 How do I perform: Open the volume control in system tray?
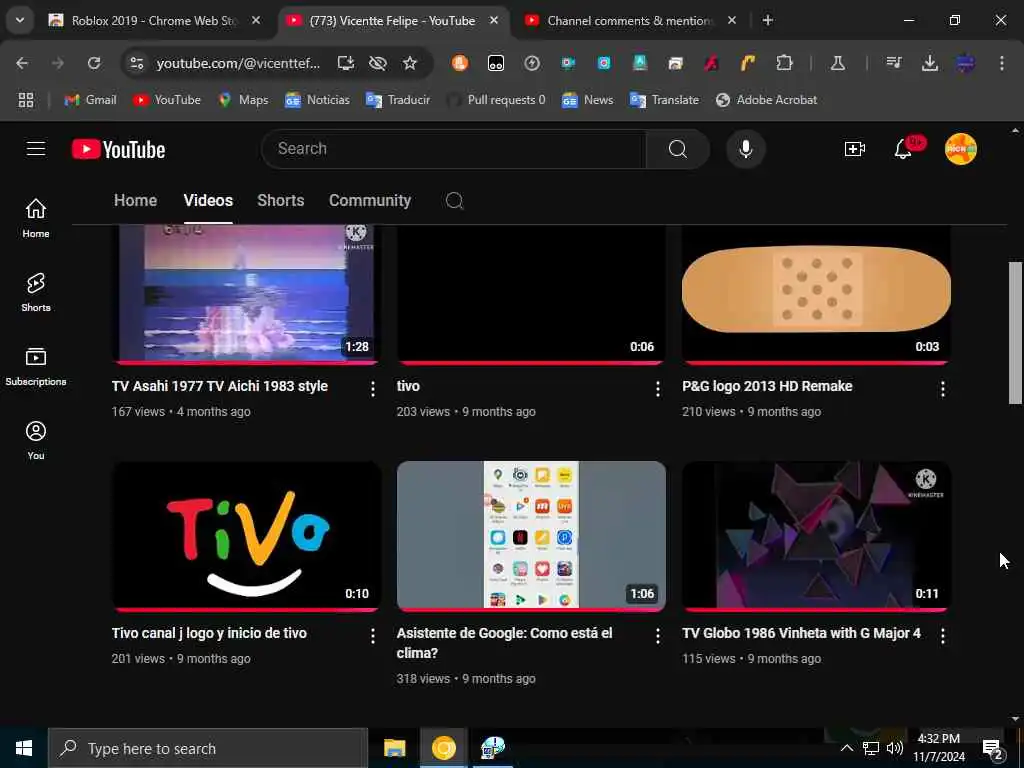[895, 748]
